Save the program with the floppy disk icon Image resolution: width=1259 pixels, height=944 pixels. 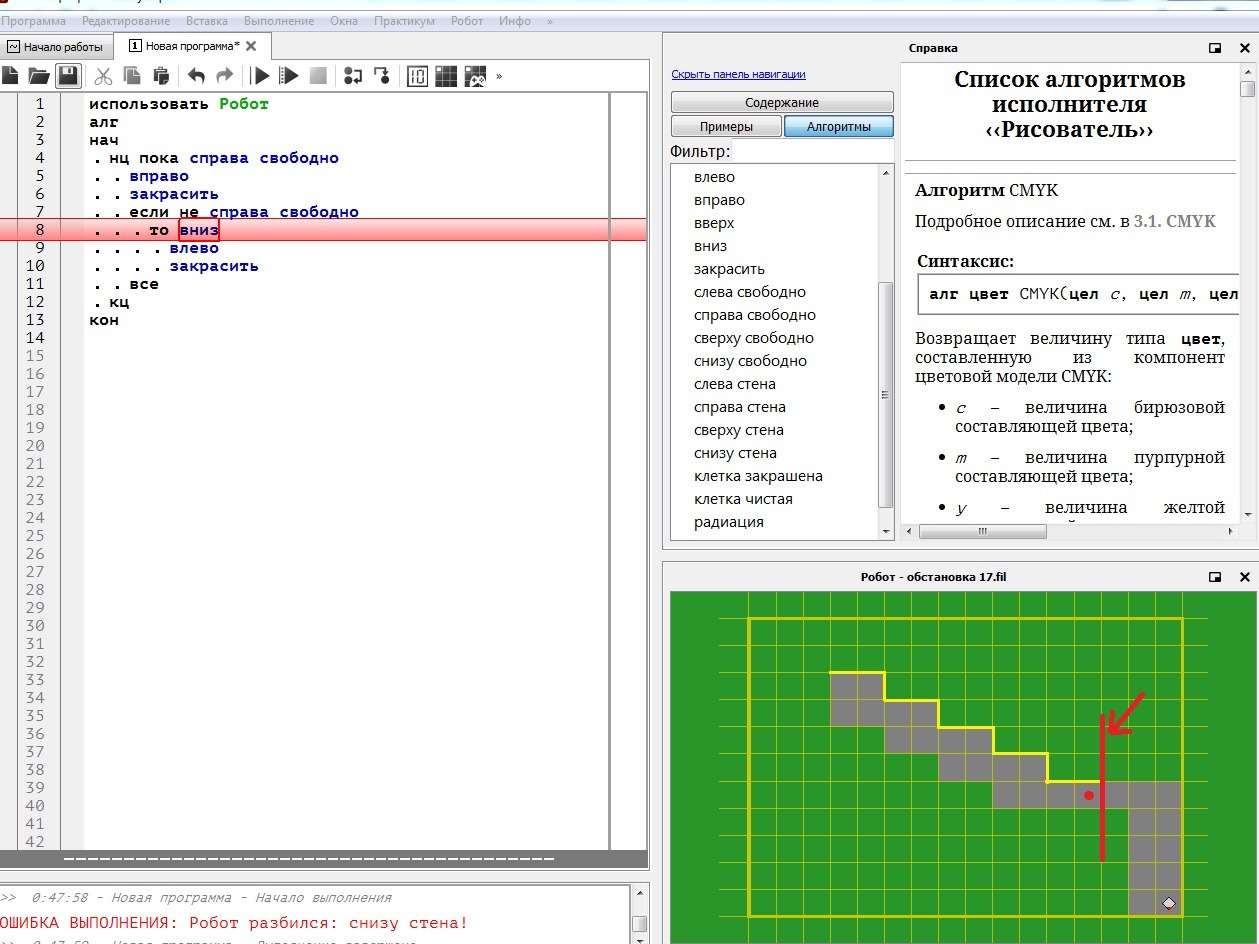click(68, 76)
